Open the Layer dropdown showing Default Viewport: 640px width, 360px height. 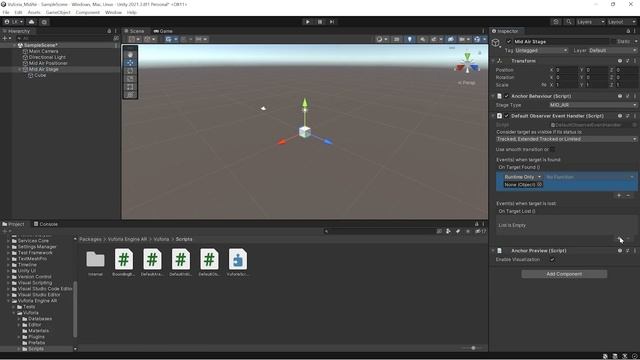click(613, 51)
